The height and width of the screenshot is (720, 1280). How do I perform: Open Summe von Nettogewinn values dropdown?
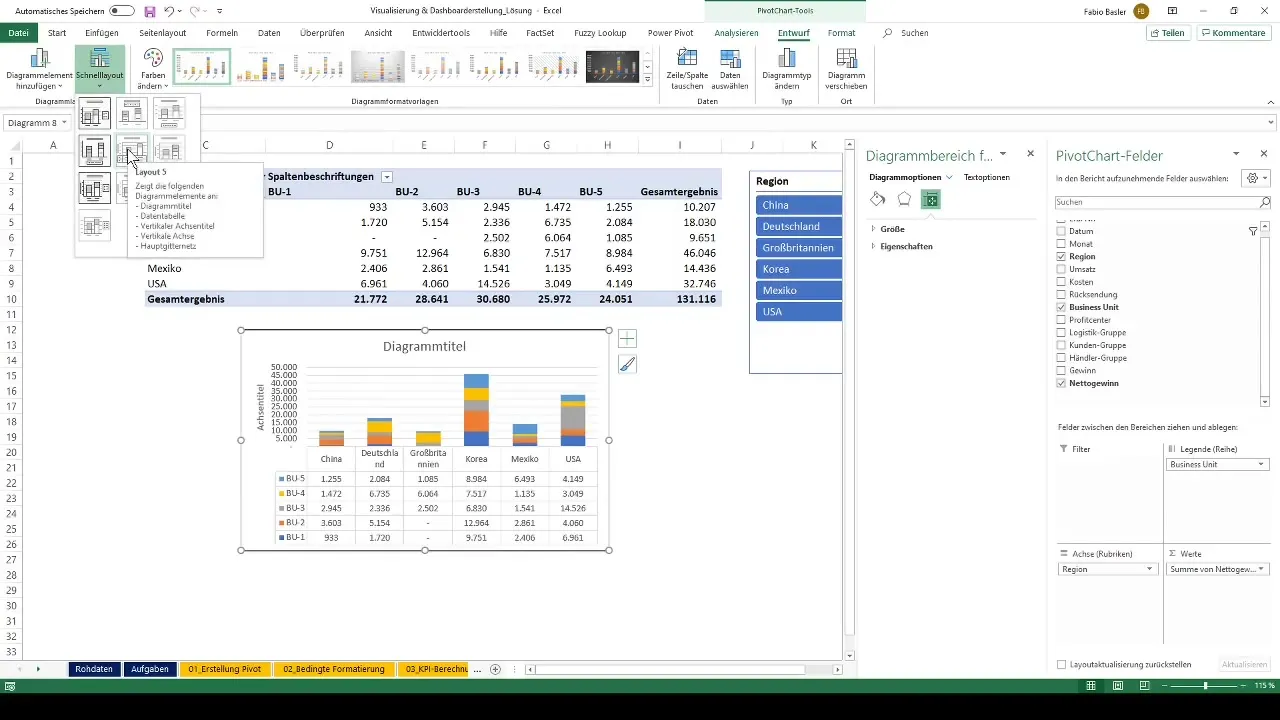(x=1261, y=569)
